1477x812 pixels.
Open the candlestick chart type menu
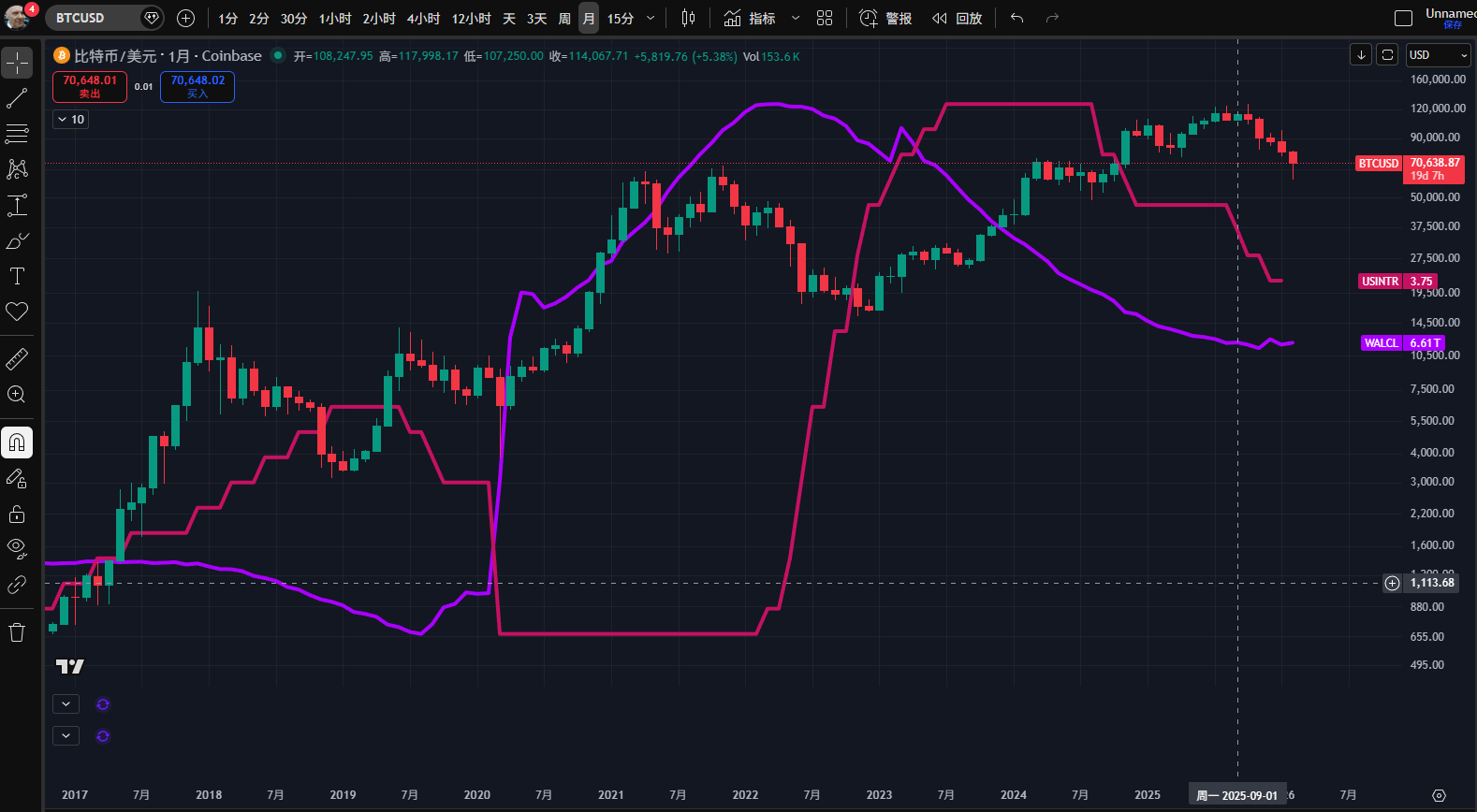tap(689, 18)
